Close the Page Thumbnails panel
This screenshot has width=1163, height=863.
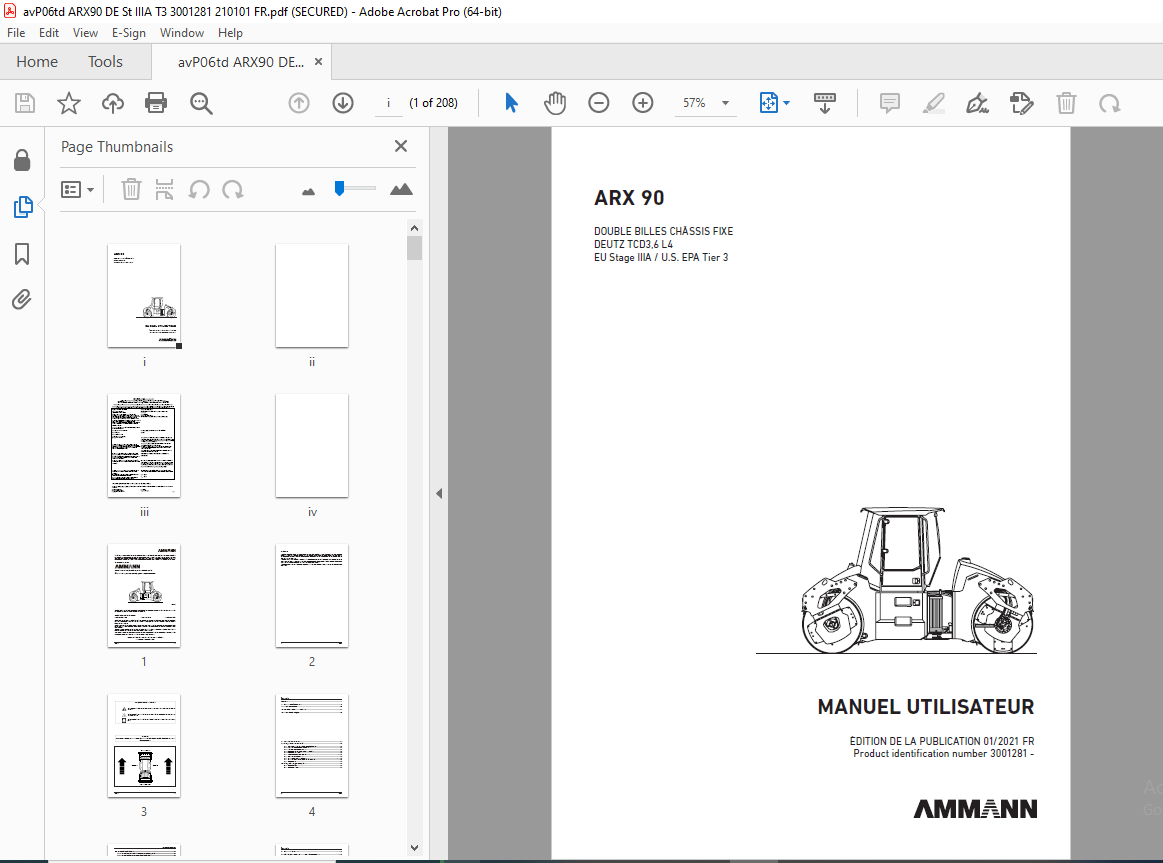coord(401,146)
